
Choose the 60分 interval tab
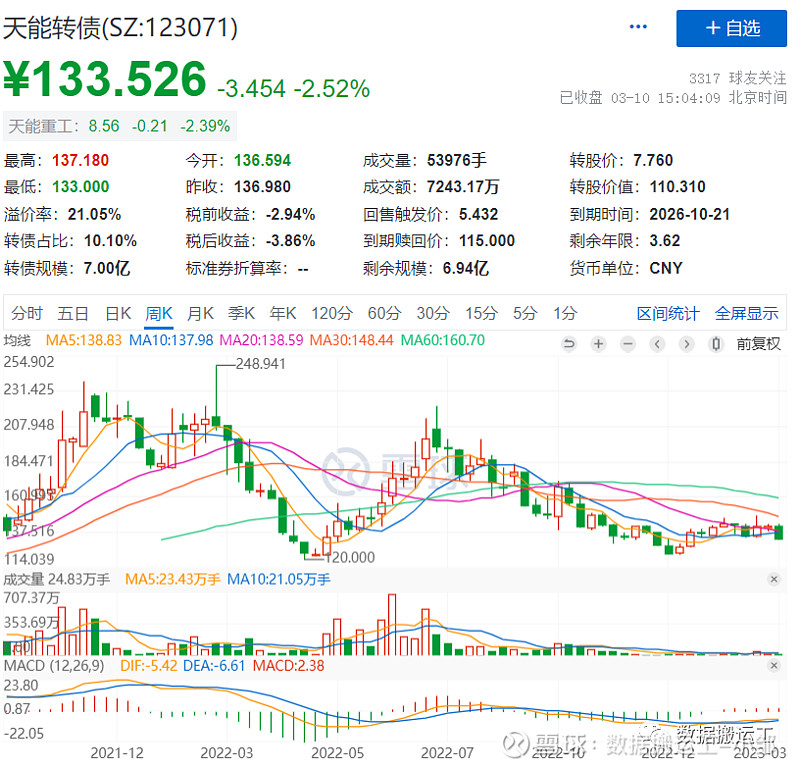[384, 313]
